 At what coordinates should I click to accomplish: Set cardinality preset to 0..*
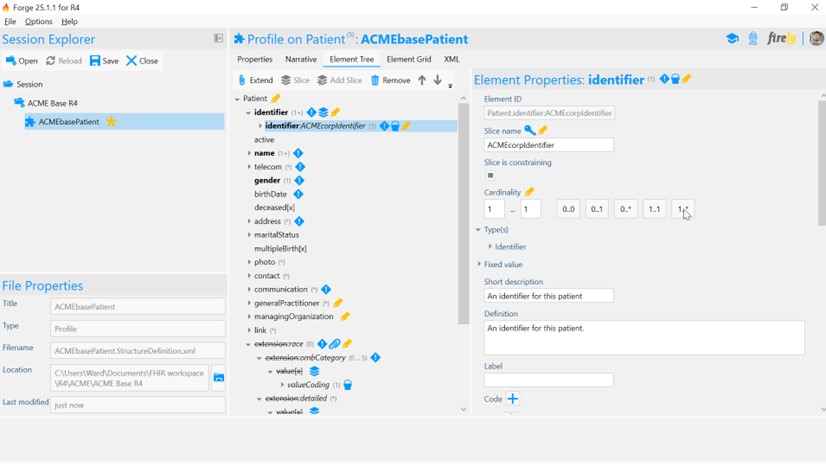625,209
